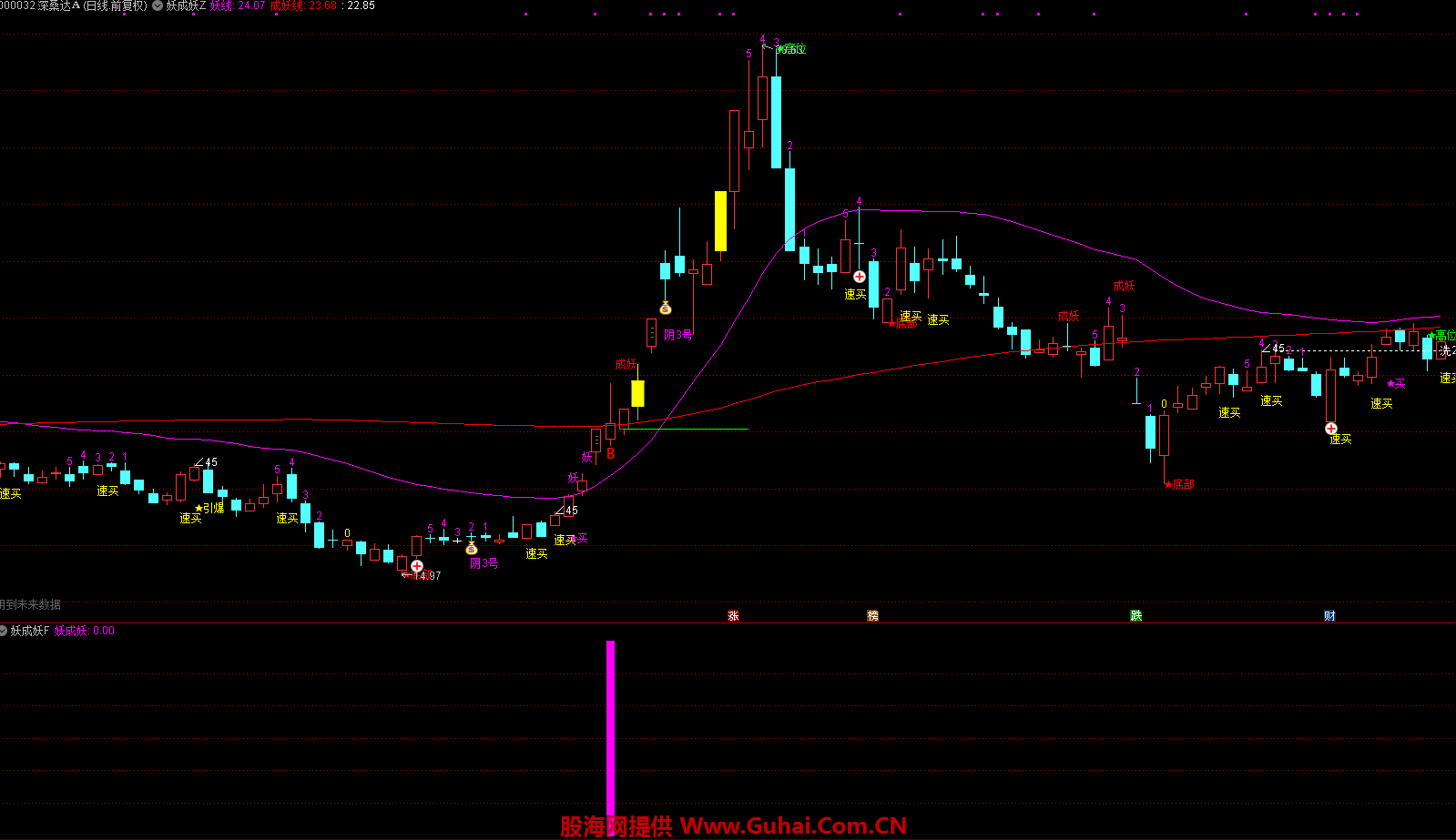1456x840 pixels.
Task: Click the 14.97 low price label
Action: [x=426, y=576]
